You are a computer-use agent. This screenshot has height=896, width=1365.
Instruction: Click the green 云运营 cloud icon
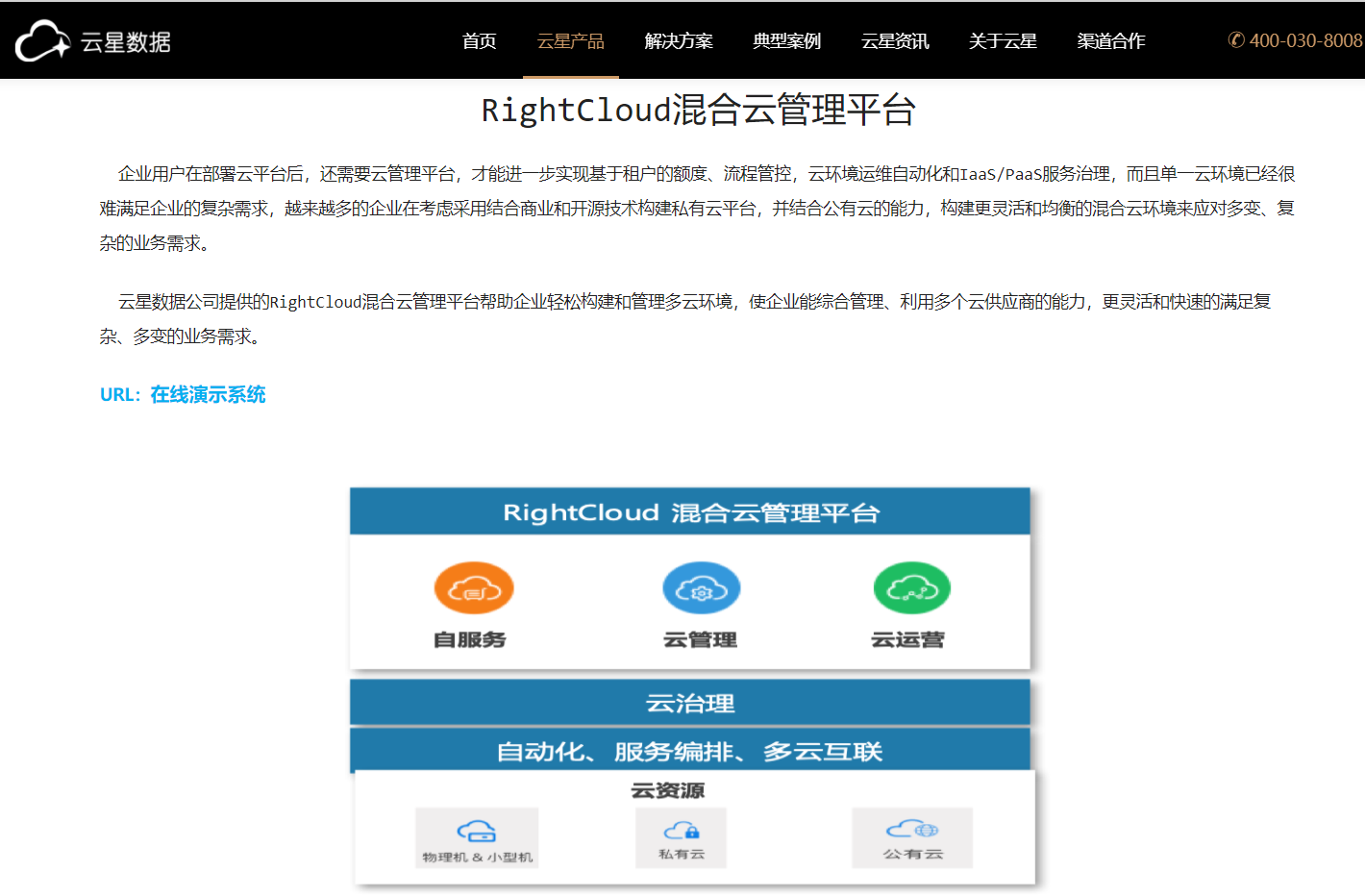pyautogui.click(x=911, y=587)
